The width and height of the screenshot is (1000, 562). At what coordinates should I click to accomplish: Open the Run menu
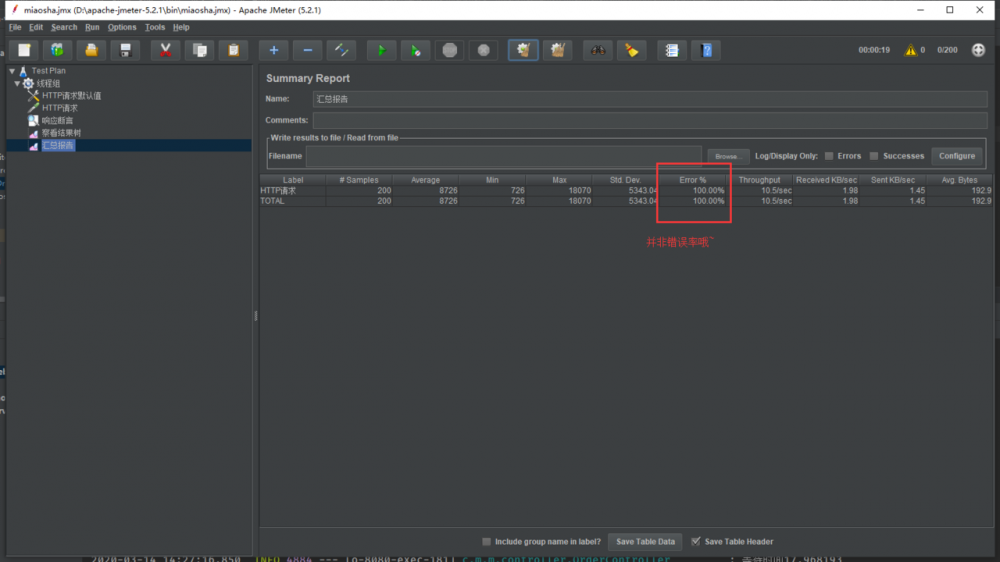coord(92,27)
